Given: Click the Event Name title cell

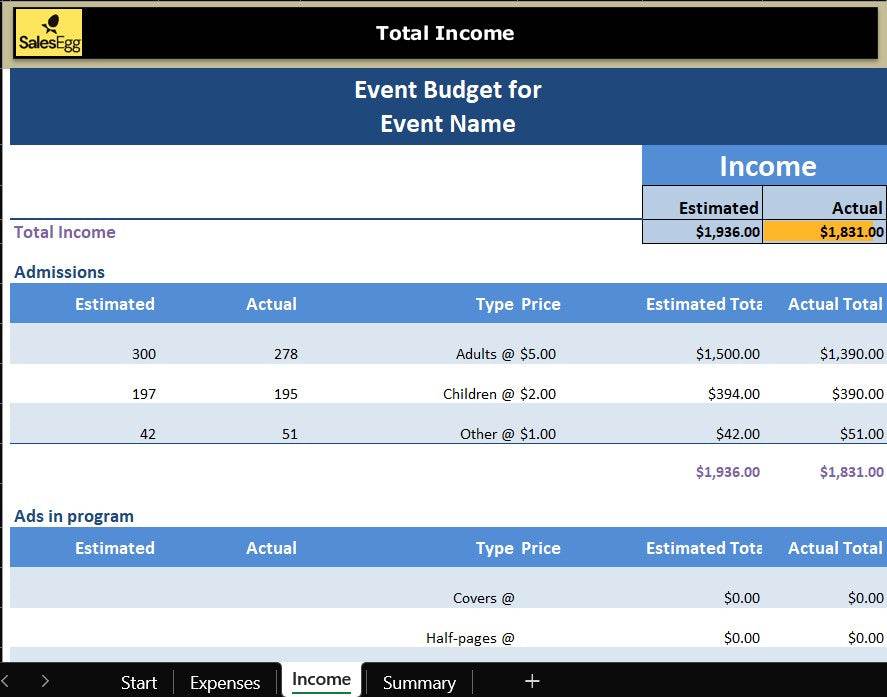Looking at the screenshot, I should (447, 124).
